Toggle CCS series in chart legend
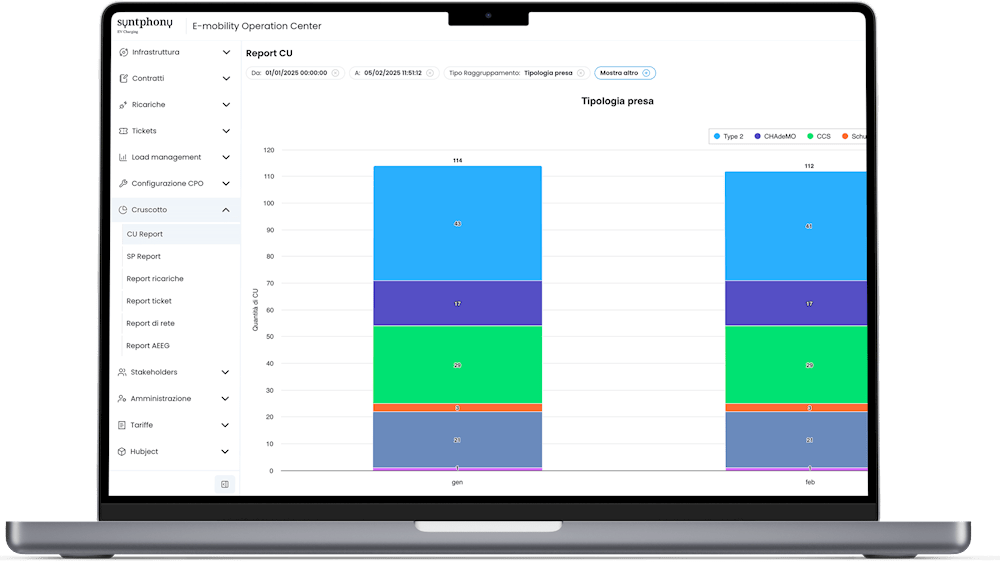 tap(819, 136)
